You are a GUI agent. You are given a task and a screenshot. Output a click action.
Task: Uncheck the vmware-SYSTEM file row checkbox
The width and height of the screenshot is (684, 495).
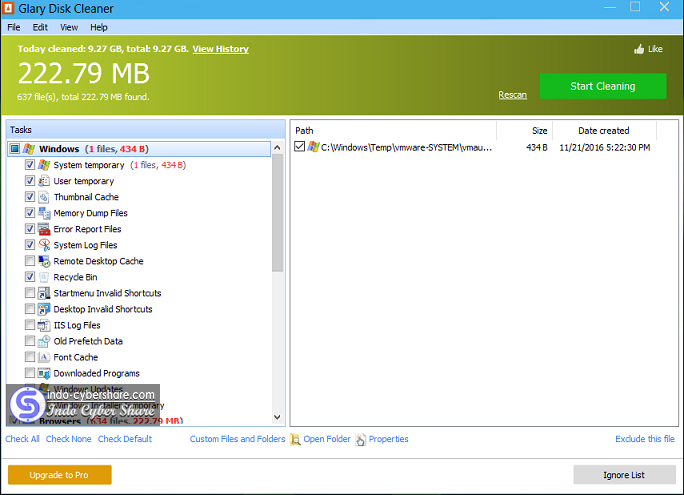pos(299,147)
